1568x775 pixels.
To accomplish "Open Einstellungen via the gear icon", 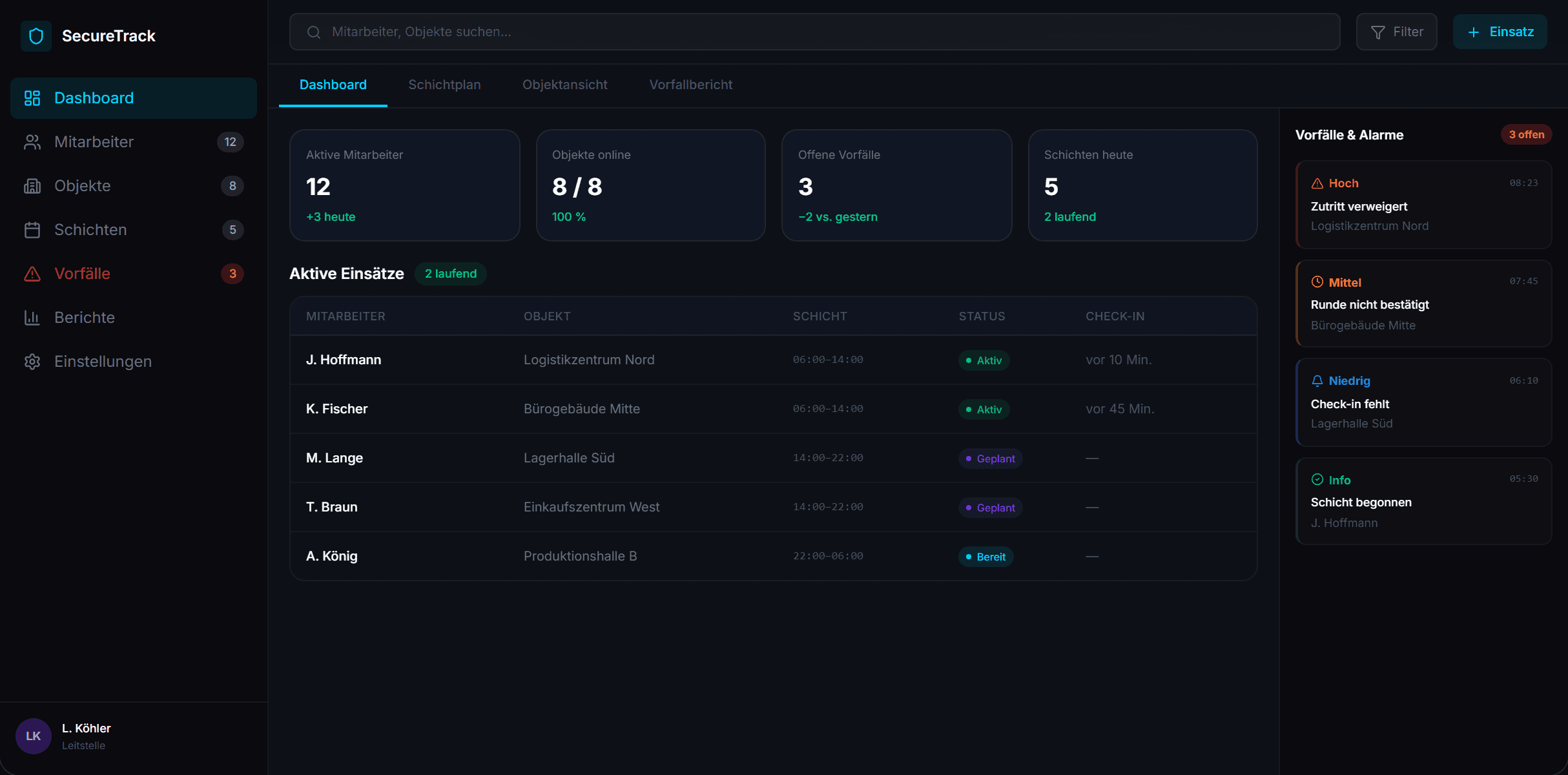I will 32,362.
